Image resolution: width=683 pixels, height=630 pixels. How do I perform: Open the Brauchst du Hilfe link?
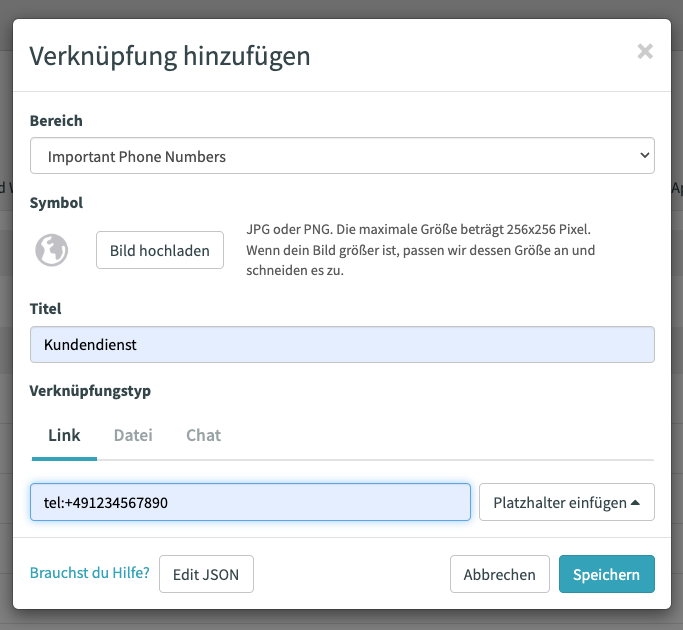pos(90,573)
